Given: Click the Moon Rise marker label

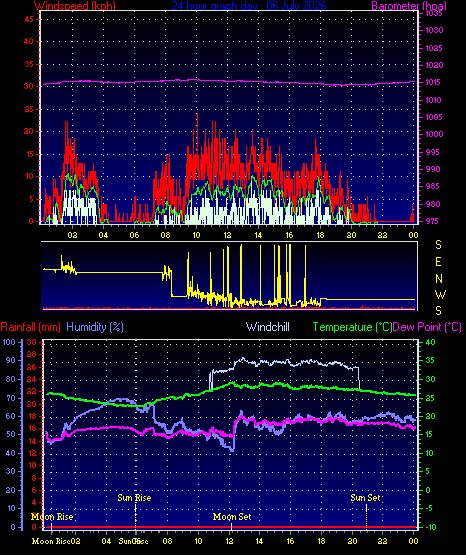Looking at the screenshot, I should pos(52,517).
